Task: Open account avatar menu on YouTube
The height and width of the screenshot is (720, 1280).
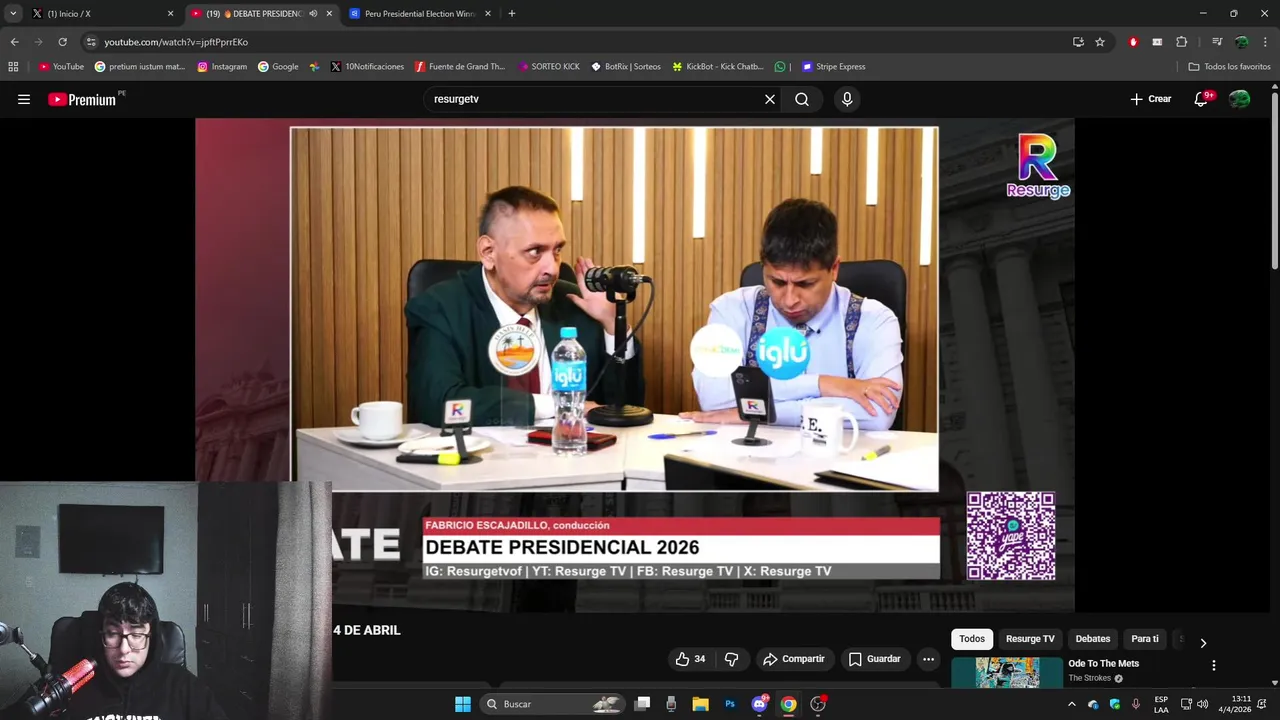Action: pos(1240,99)
